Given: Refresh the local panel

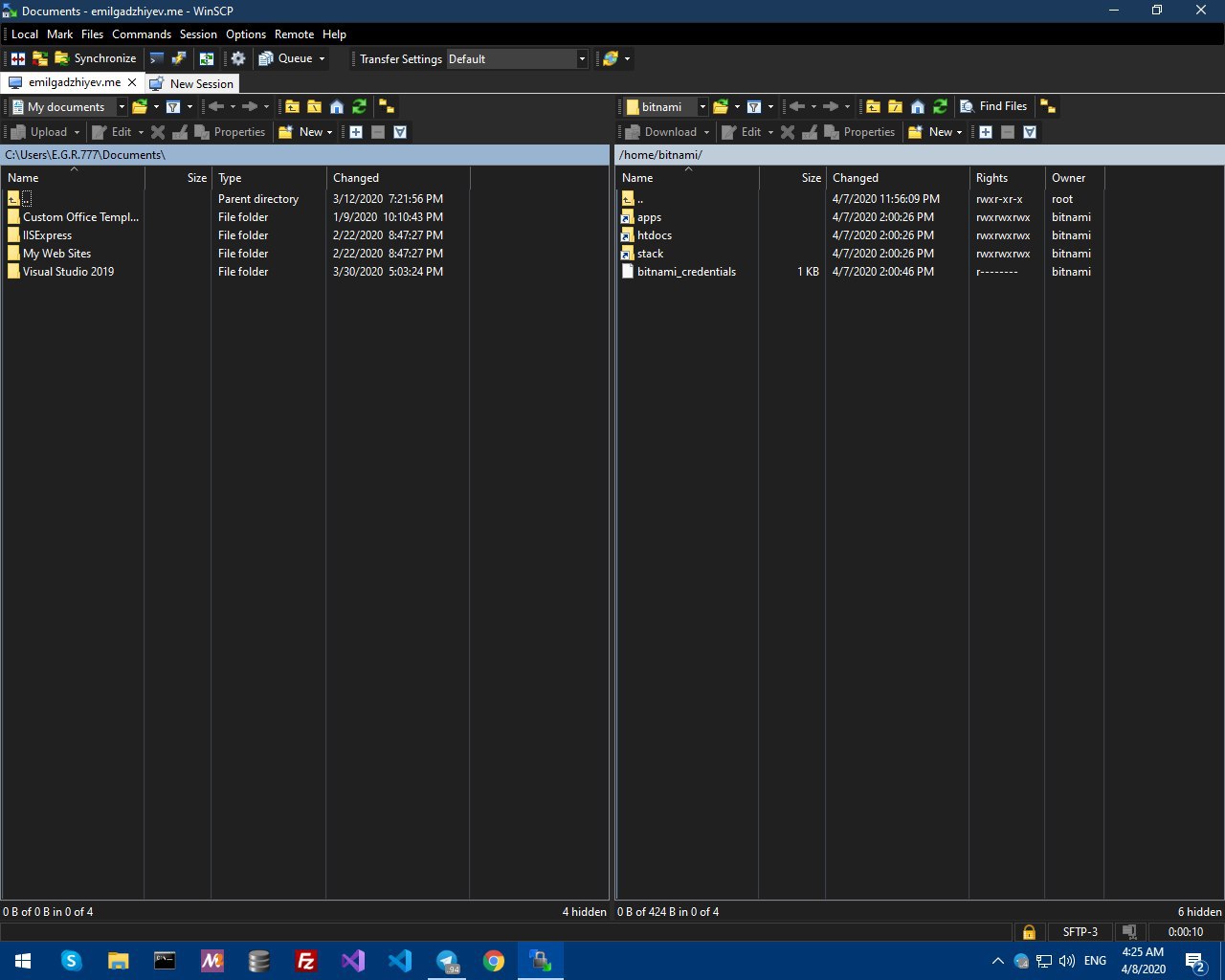Looking at the screenshot, I should point(359,106).
